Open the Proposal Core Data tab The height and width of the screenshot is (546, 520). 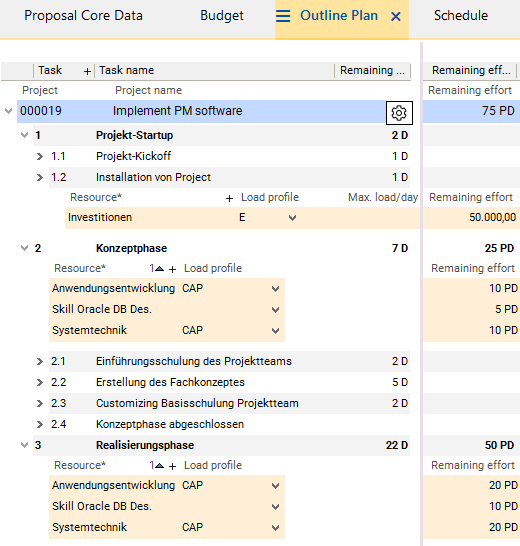tap(83, 16)
